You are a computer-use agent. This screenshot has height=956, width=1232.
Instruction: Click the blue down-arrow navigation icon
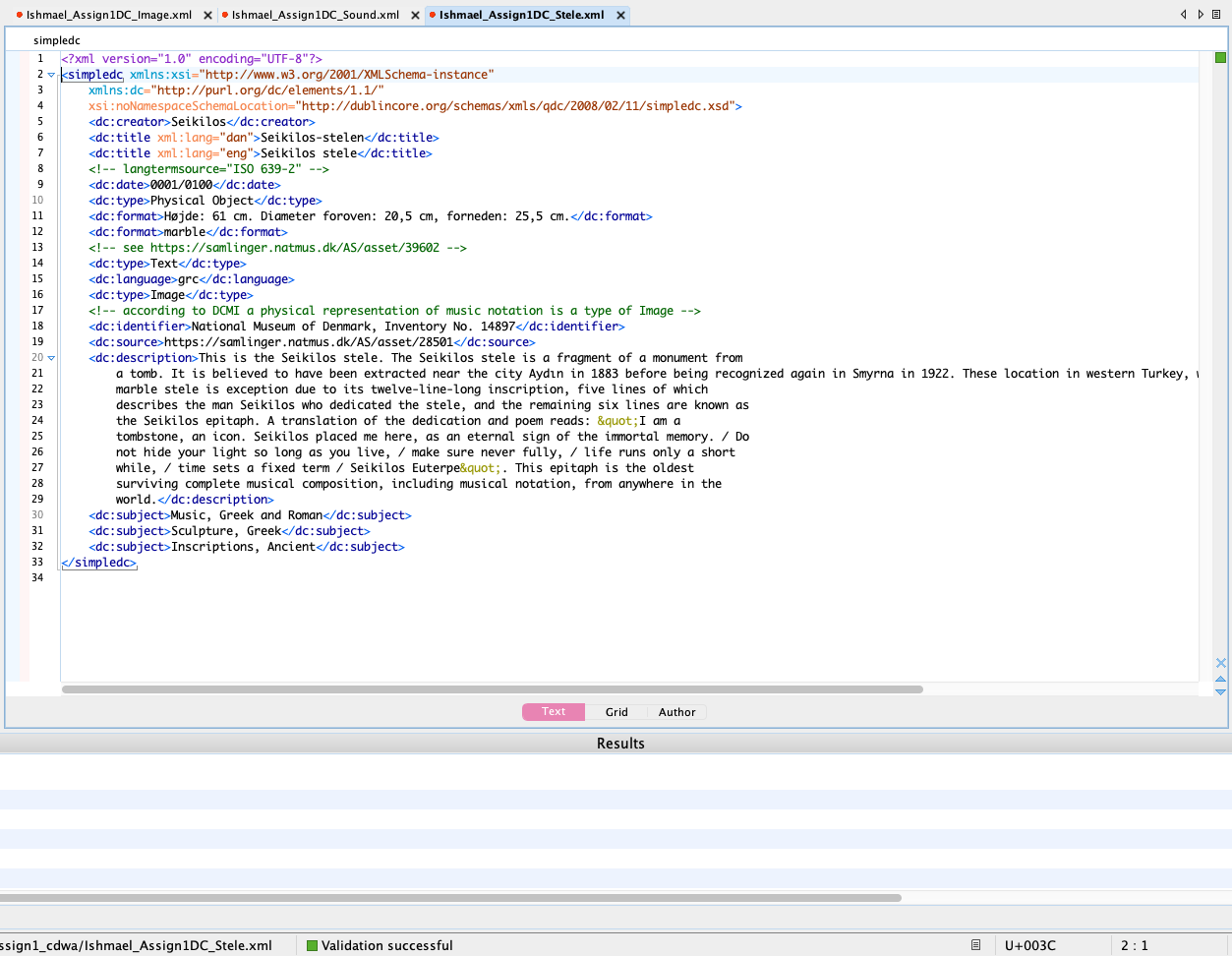click(x=1220, y=691)
